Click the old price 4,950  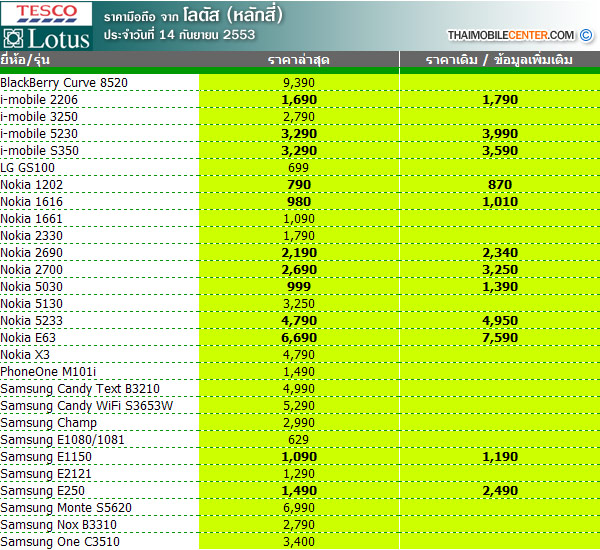[x=500, y=320]
